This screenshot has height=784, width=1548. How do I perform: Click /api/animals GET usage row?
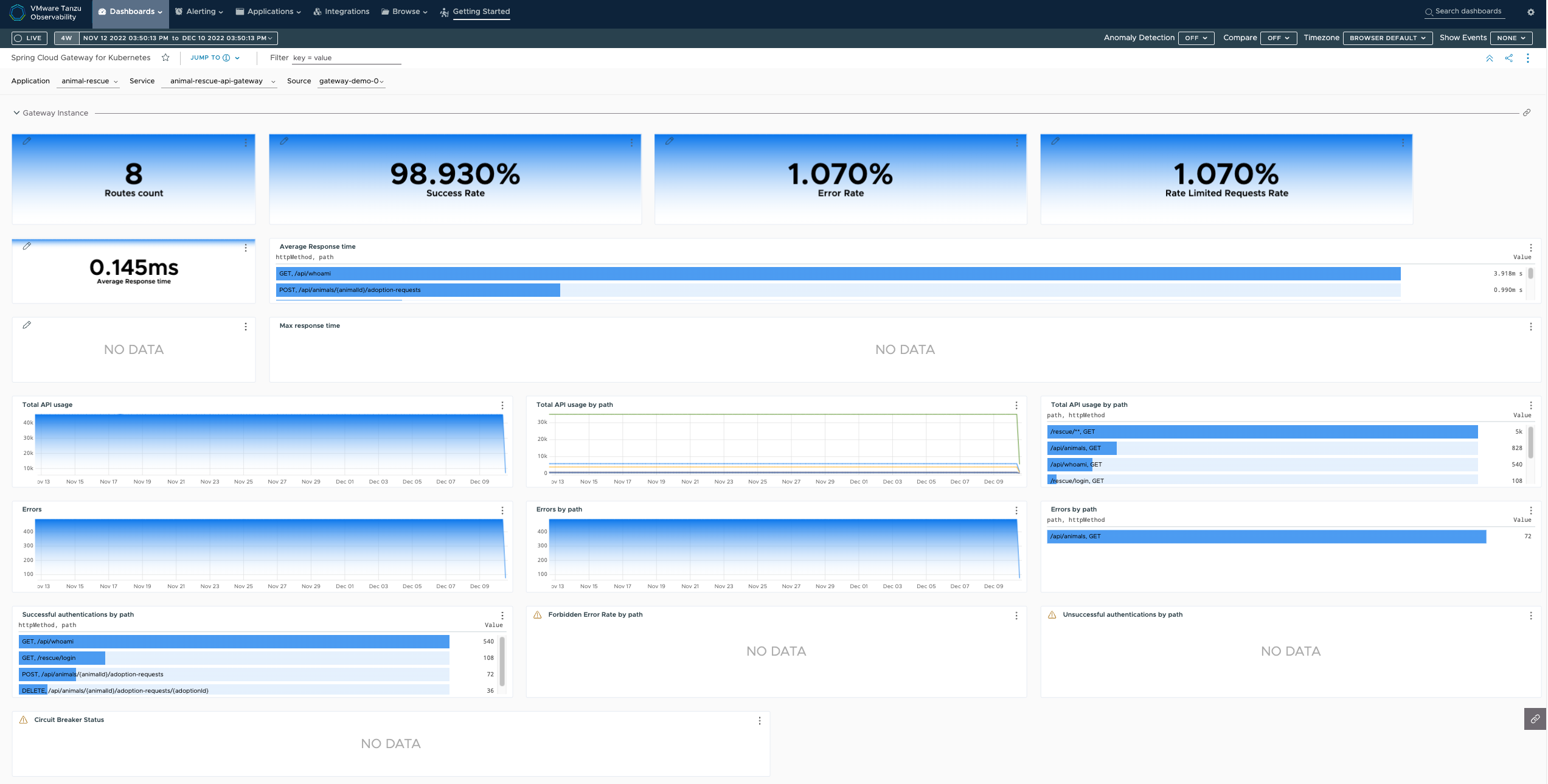(x=1263, y=448)
